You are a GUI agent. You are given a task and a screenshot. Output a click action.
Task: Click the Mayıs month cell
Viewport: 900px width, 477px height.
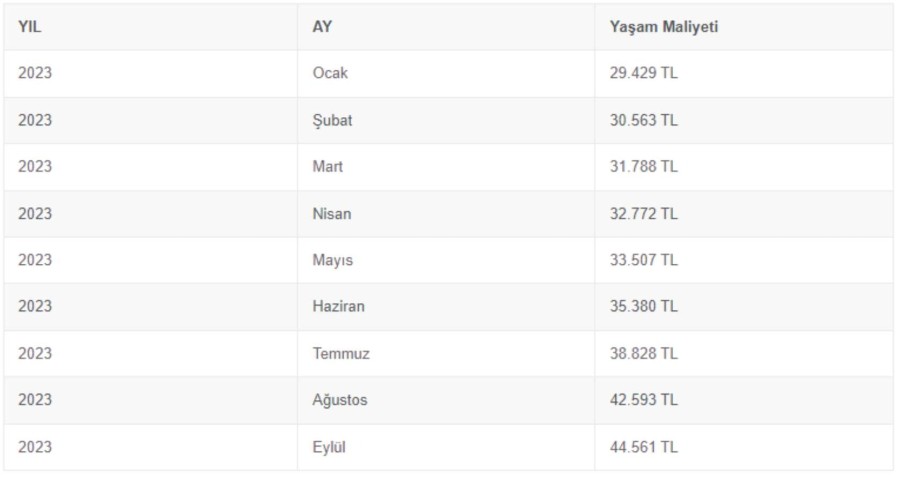click(332, 260)
